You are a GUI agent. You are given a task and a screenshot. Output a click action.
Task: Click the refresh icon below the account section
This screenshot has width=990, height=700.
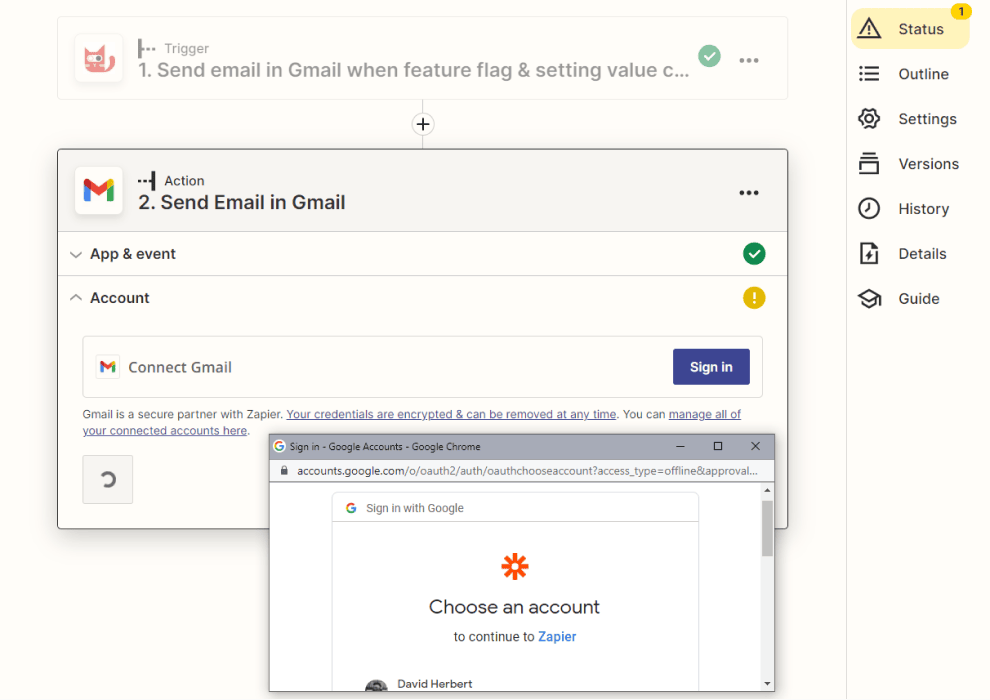pyautogui.click(x=107, y=479)
